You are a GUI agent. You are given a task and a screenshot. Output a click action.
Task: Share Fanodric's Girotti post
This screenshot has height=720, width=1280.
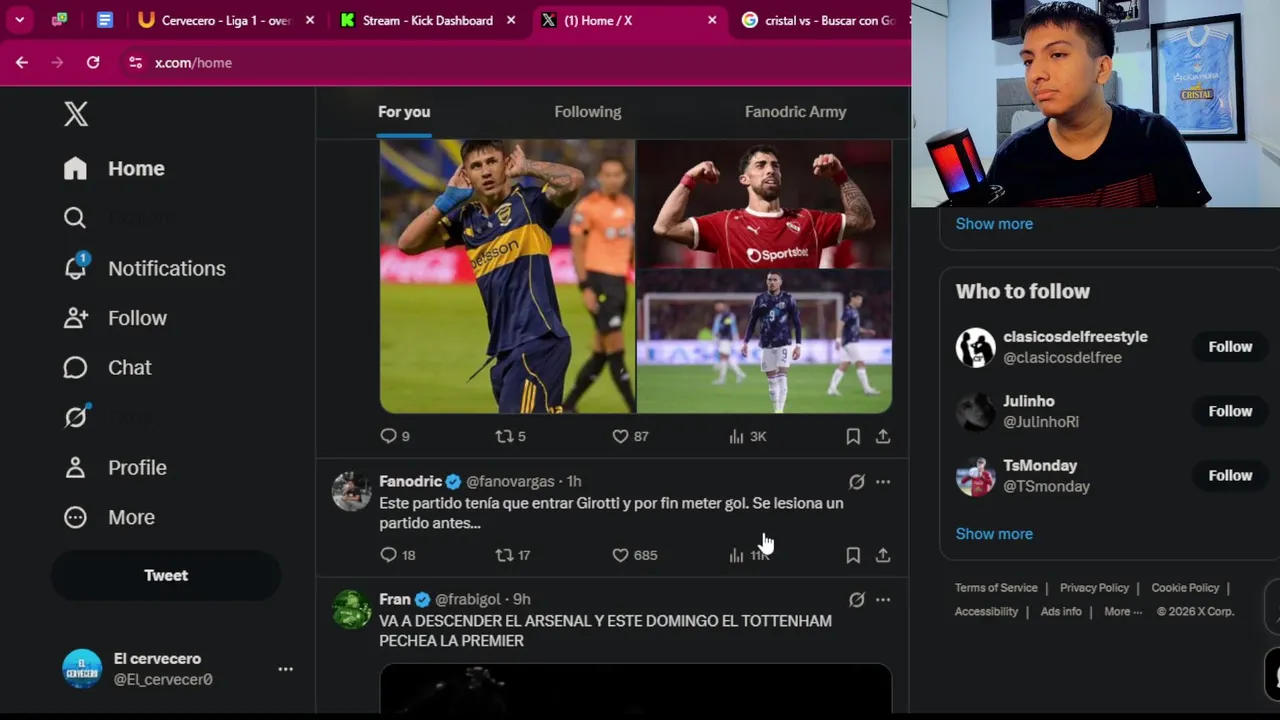coord(883,555)
